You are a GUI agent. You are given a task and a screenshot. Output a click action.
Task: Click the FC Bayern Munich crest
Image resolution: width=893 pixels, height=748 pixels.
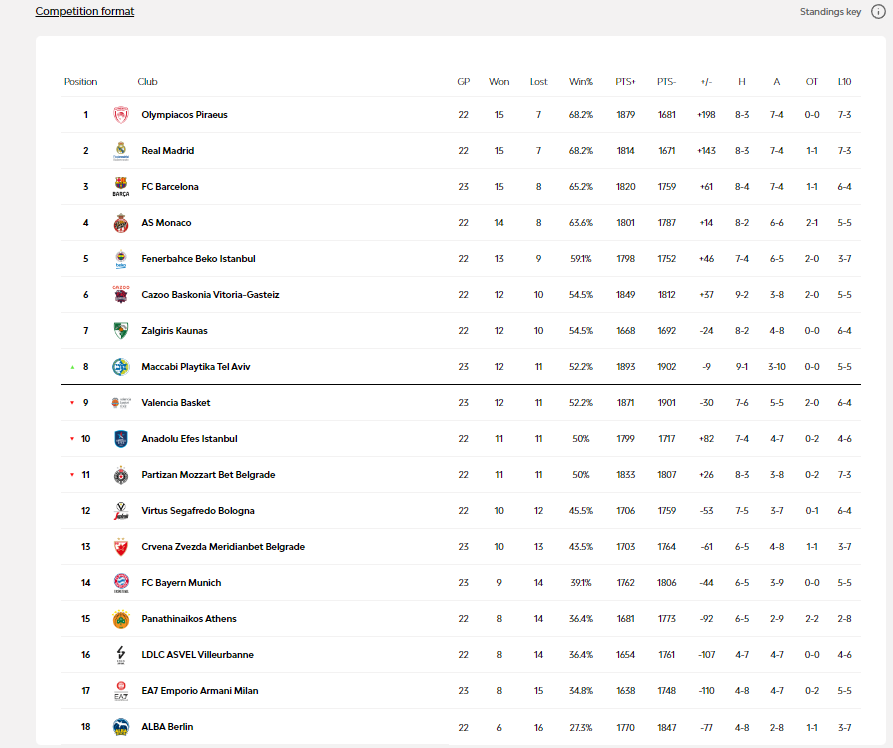coord(121,583)
